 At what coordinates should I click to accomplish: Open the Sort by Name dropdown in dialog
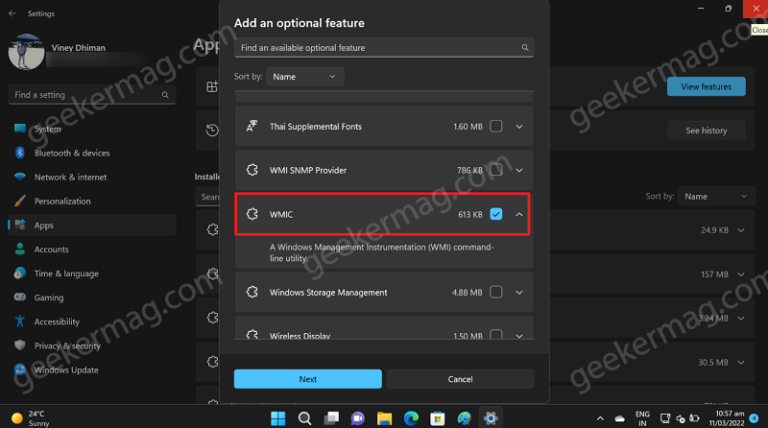pyautogui.click(x=306, y=76)
